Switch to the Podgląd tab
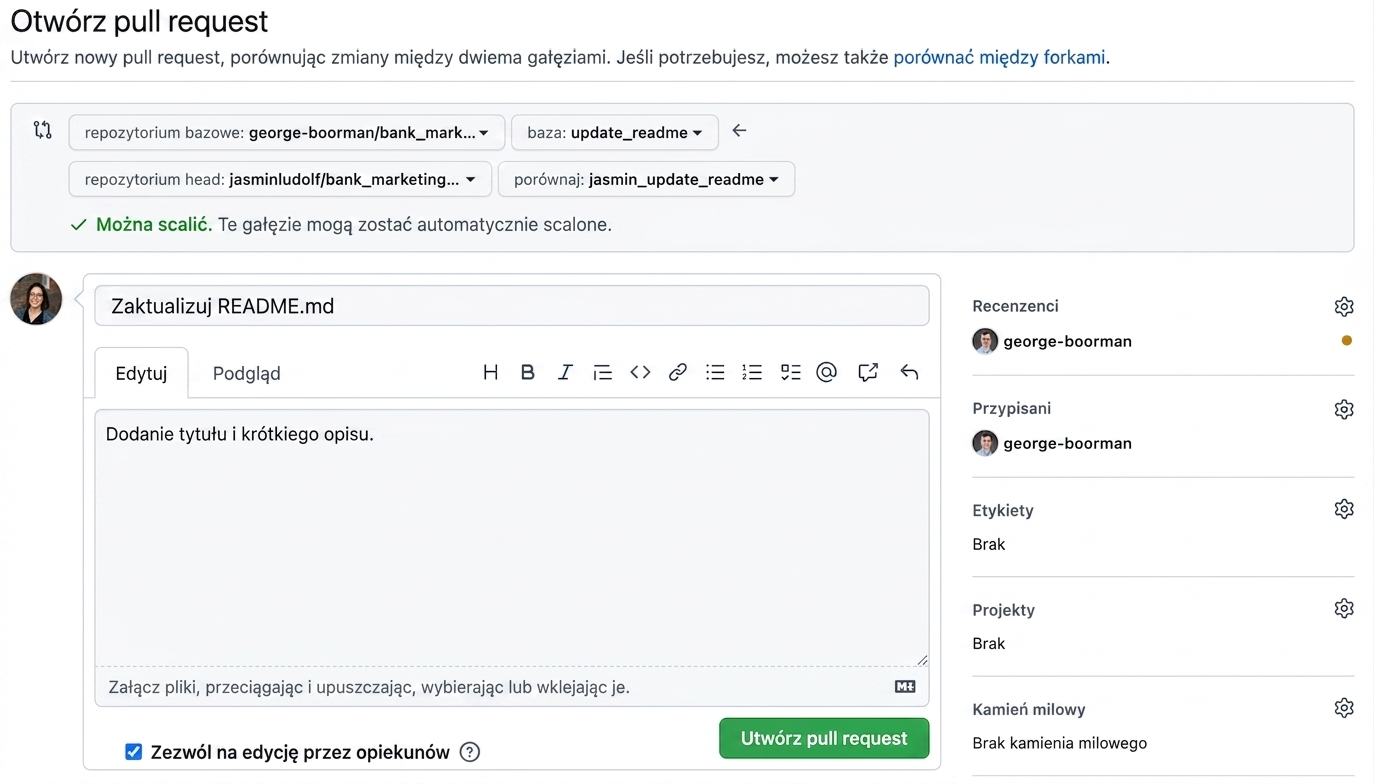This screenshot has height=784, width=1374. (x=246, y=373)
